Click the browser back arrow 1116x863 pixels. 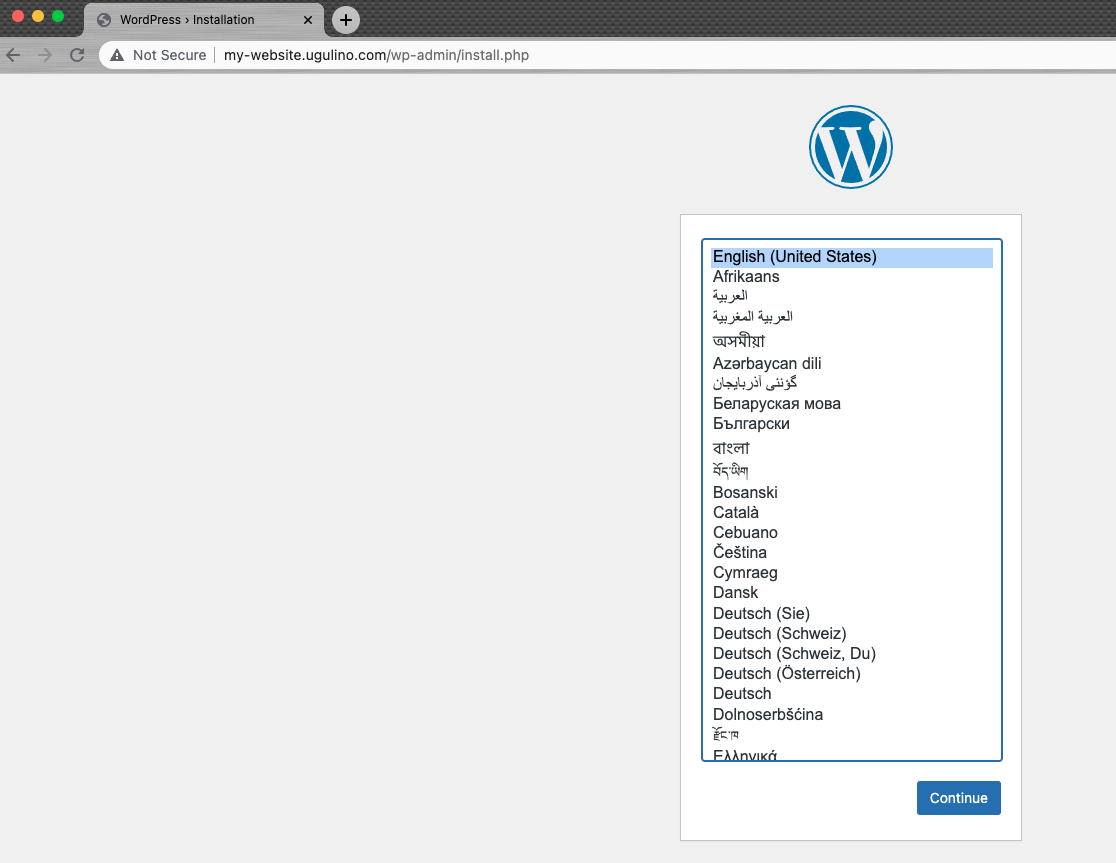(14, 55)
